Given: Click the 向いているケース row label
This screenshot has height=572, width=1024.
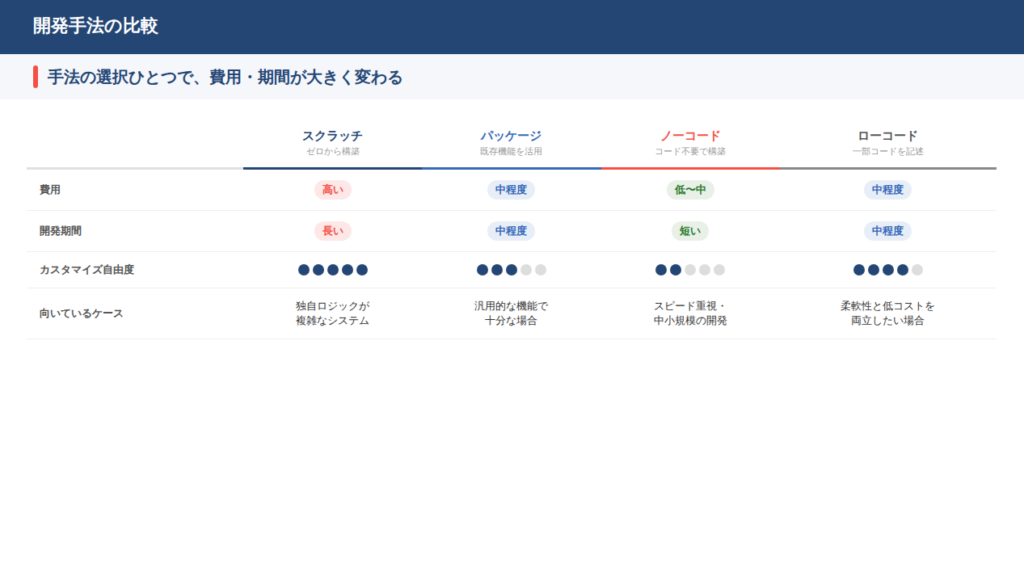Looking at the screenshot, I should (81, 314).
